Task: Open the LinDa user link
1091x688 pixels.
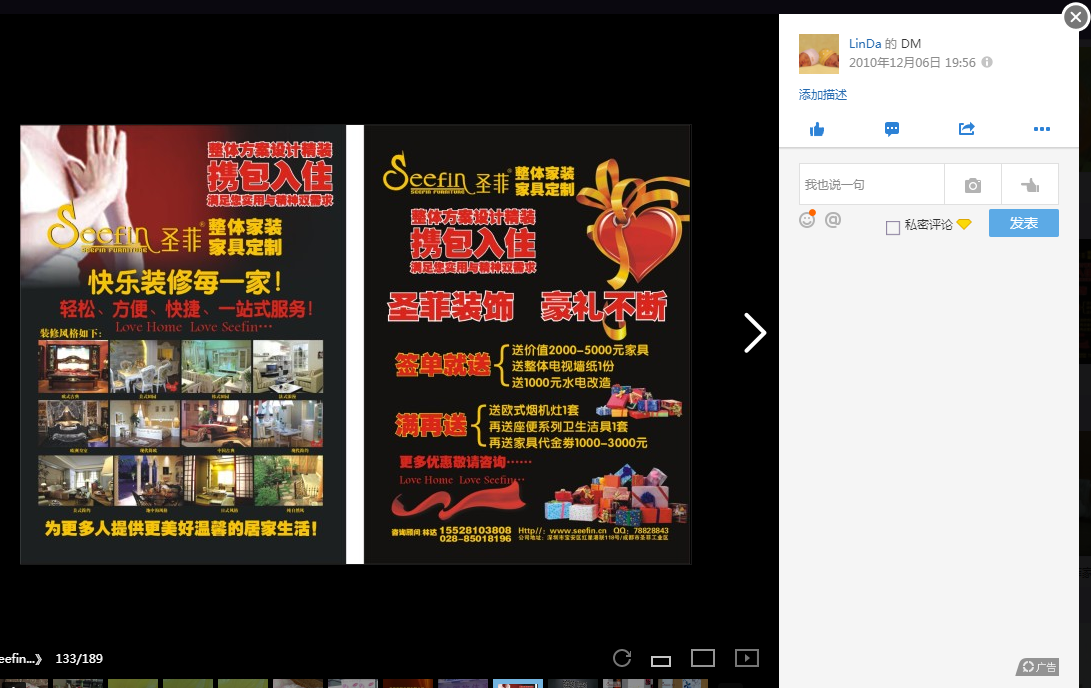Action: coord(865,43)
